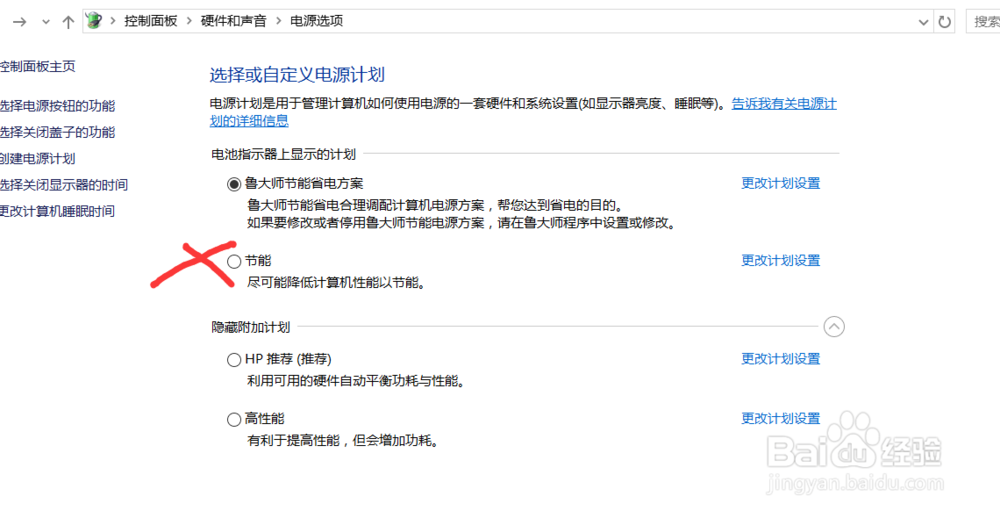Click 更改计划设置 for 节能 plan
The width and height of the screenshot is (1000, 518).
click(781, 260)
